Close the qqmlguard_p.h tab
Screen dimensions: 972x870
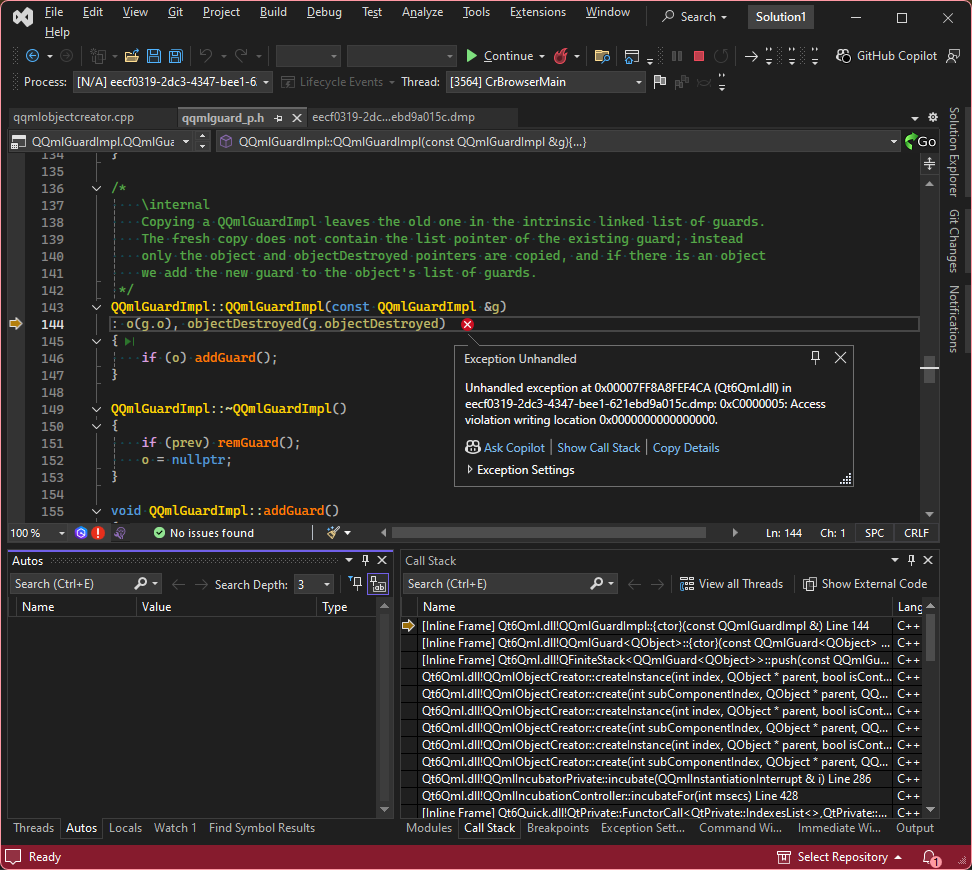(297, 118)
